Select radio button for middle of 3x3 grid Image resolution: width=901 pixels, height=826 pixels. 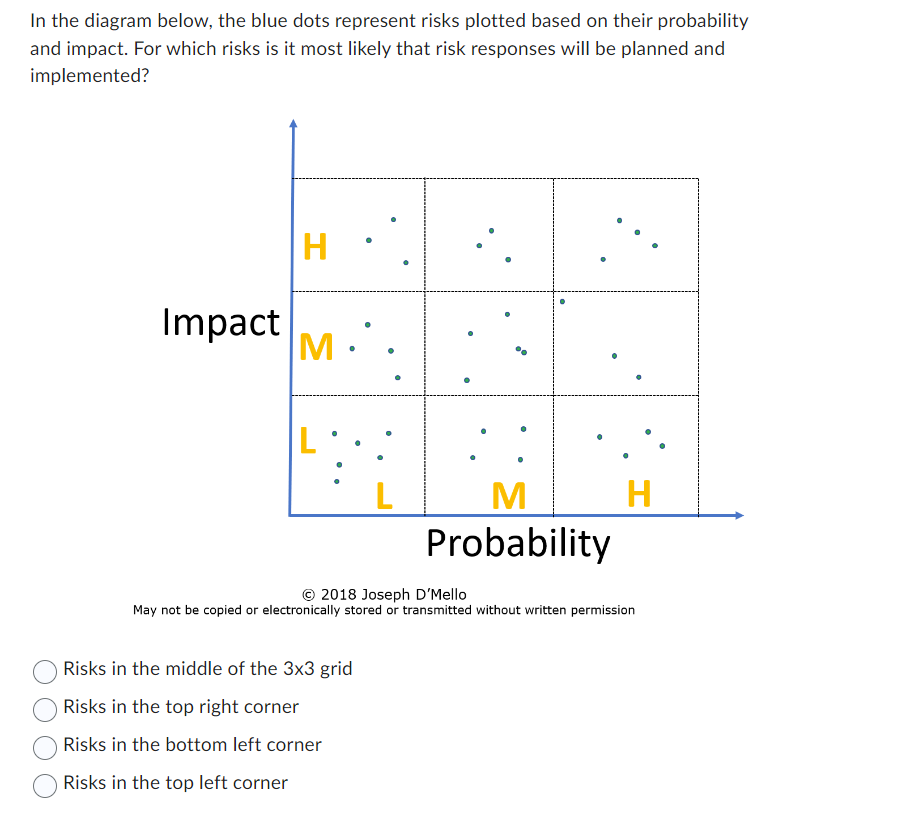tap(44, 672)
